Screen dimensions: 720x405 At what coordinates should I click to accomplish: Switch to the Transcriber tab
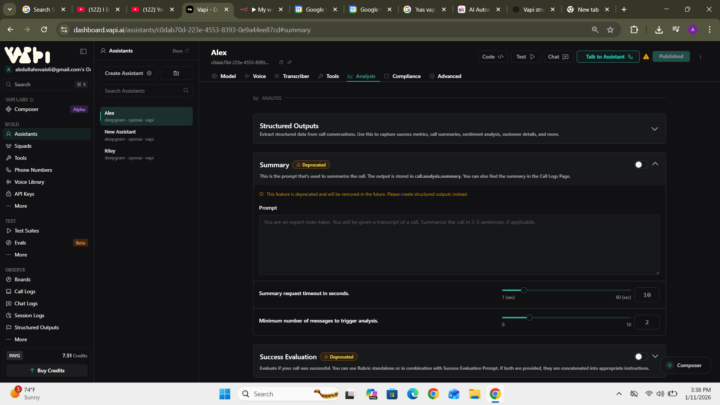pyautogui.click(x=292, y=76)
